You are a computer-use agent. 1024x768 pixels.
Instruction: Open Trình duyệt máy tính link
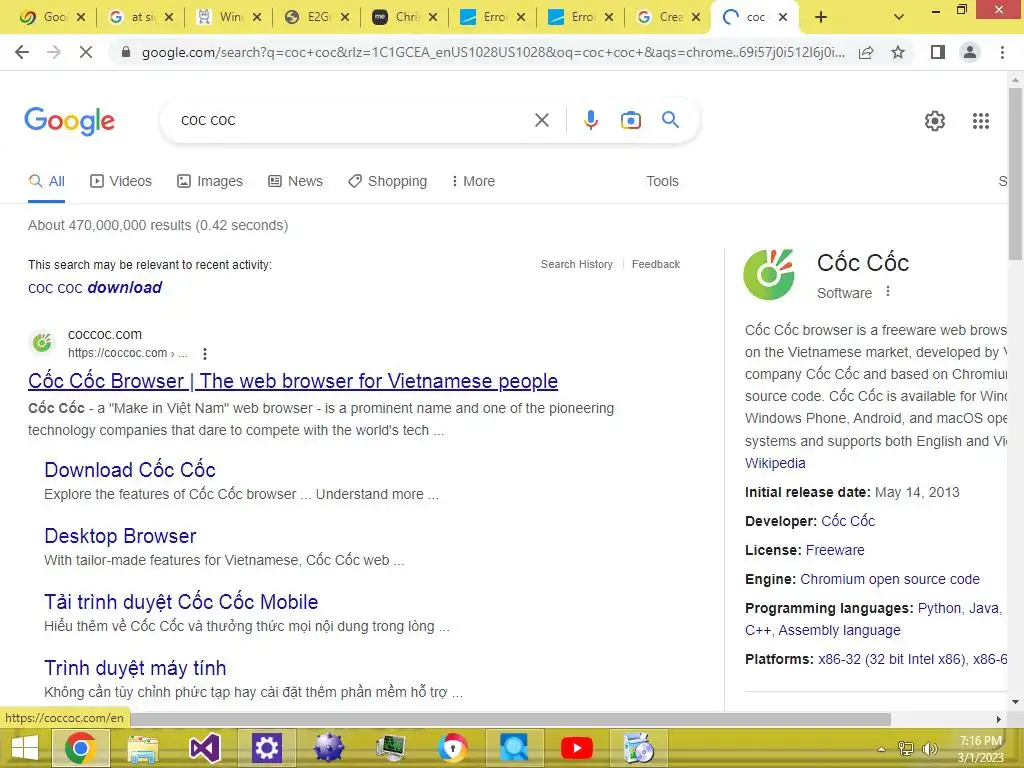tap(135, 667)
